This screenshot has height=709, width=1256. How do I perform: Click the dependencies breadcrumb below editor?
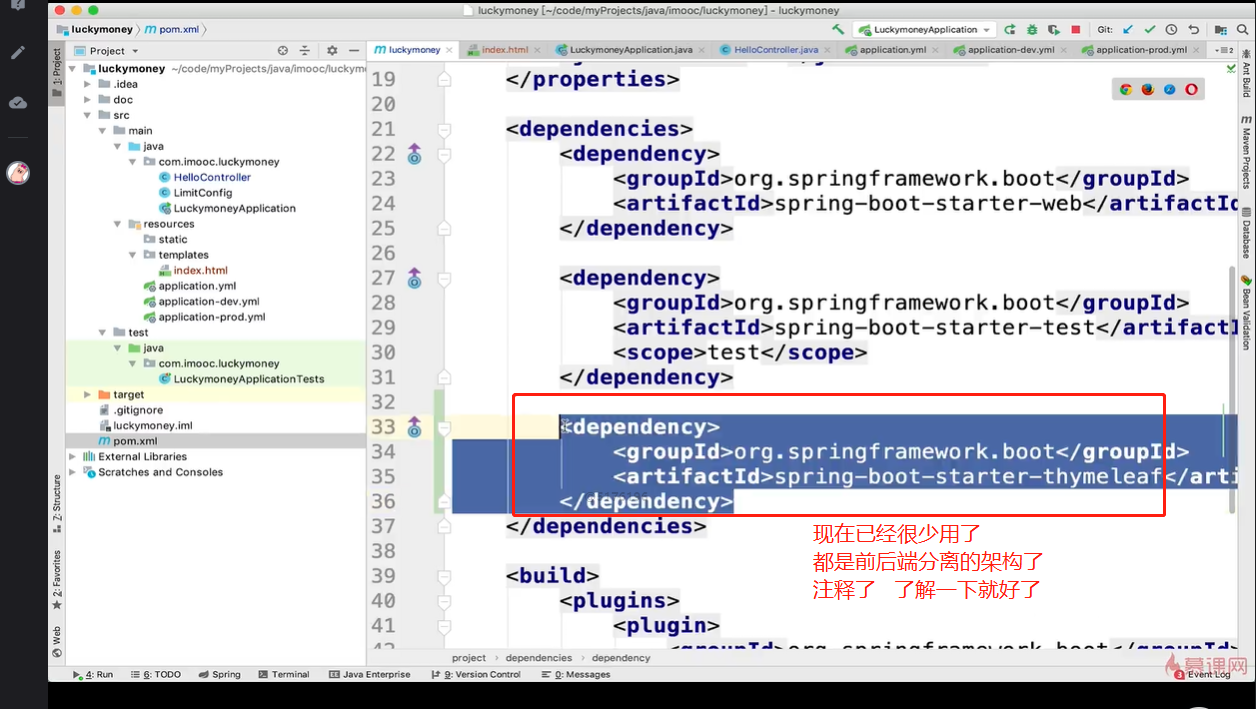(539, 658)
